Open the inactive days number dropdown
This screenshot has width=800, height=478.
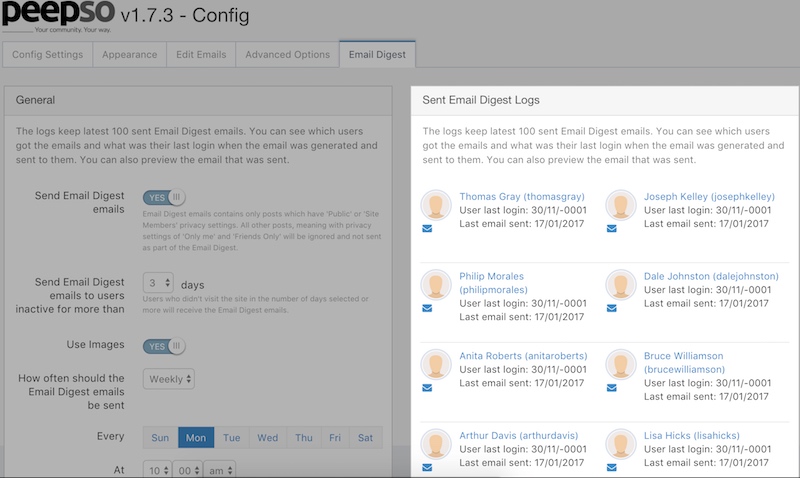pyautogui.click(x=158, y=283)
